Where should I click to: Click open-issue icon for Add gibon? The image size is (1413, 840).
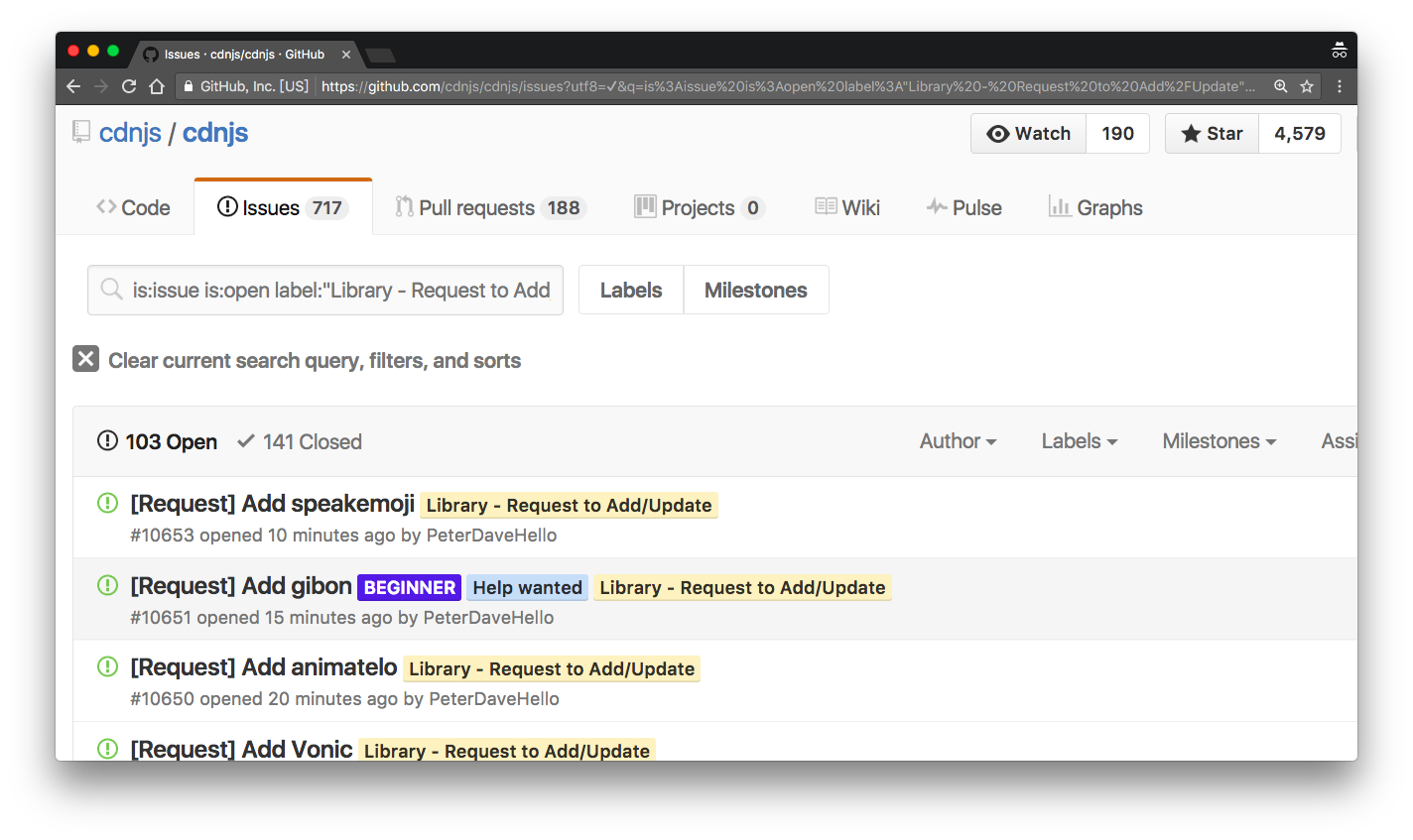[x=107, y=585]
